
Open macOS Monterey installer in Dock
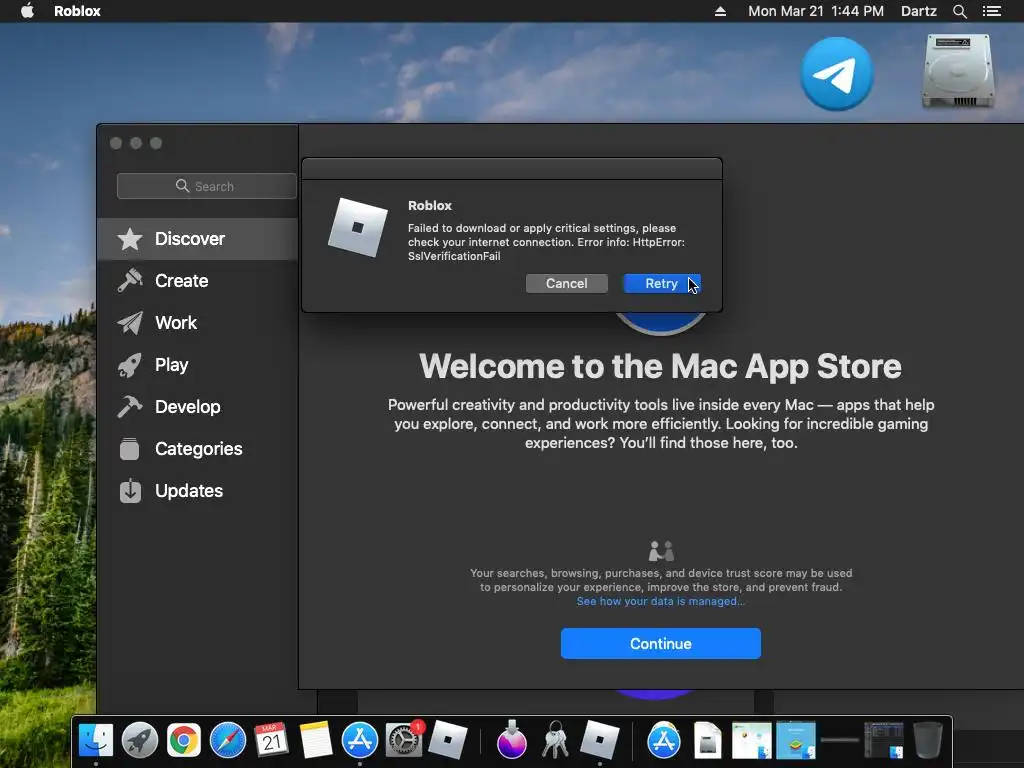(512, 740)
